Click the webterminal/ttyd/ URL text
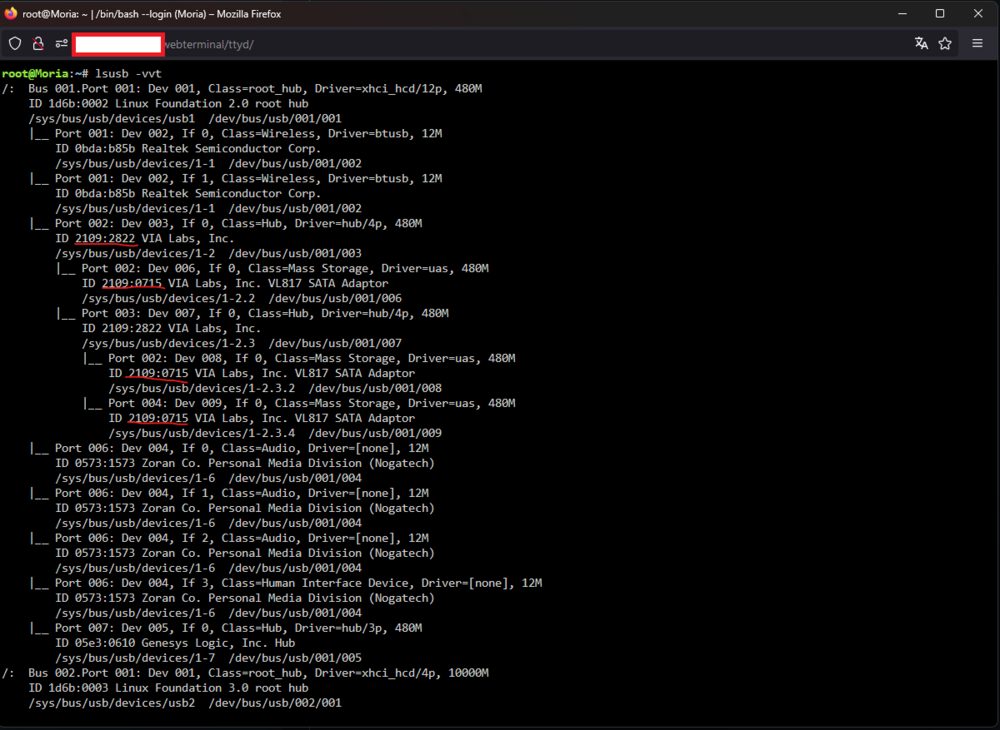 (x=209, y=44)
